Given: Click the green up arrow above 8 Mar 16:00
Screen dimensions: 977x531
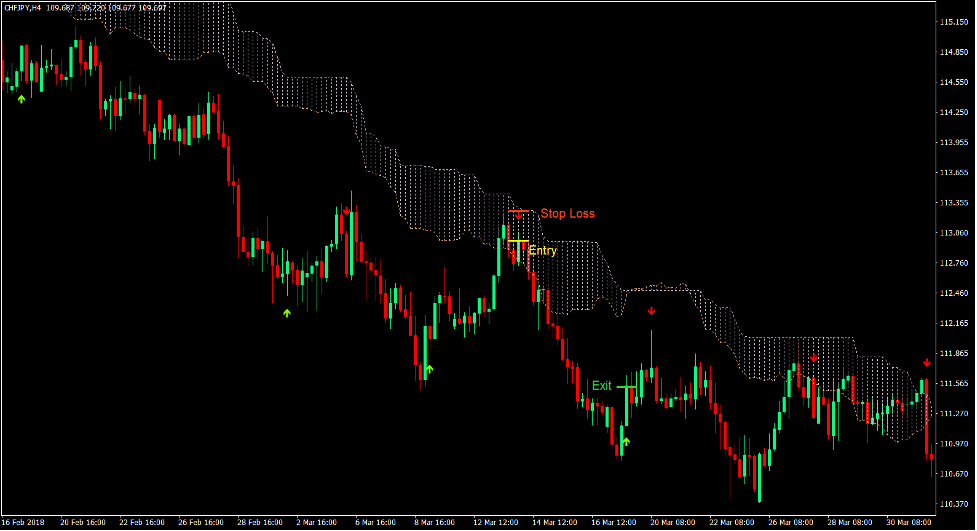Looking at the screenshot, I should pyautogui.click(x=429, y=370).
